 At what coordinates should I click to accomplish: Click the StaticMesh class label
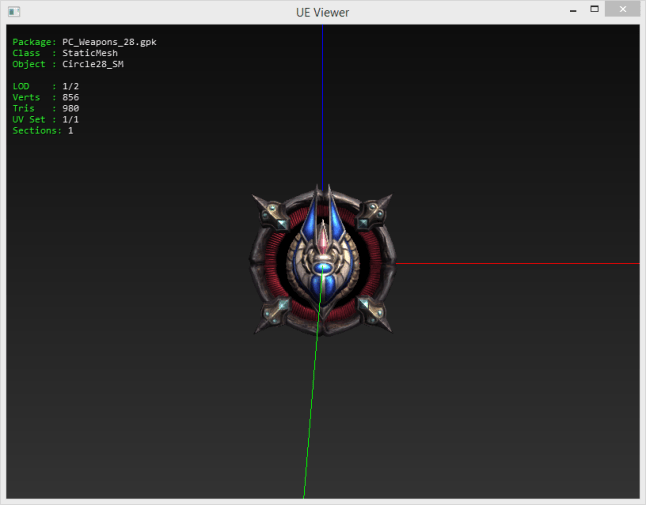89,53
